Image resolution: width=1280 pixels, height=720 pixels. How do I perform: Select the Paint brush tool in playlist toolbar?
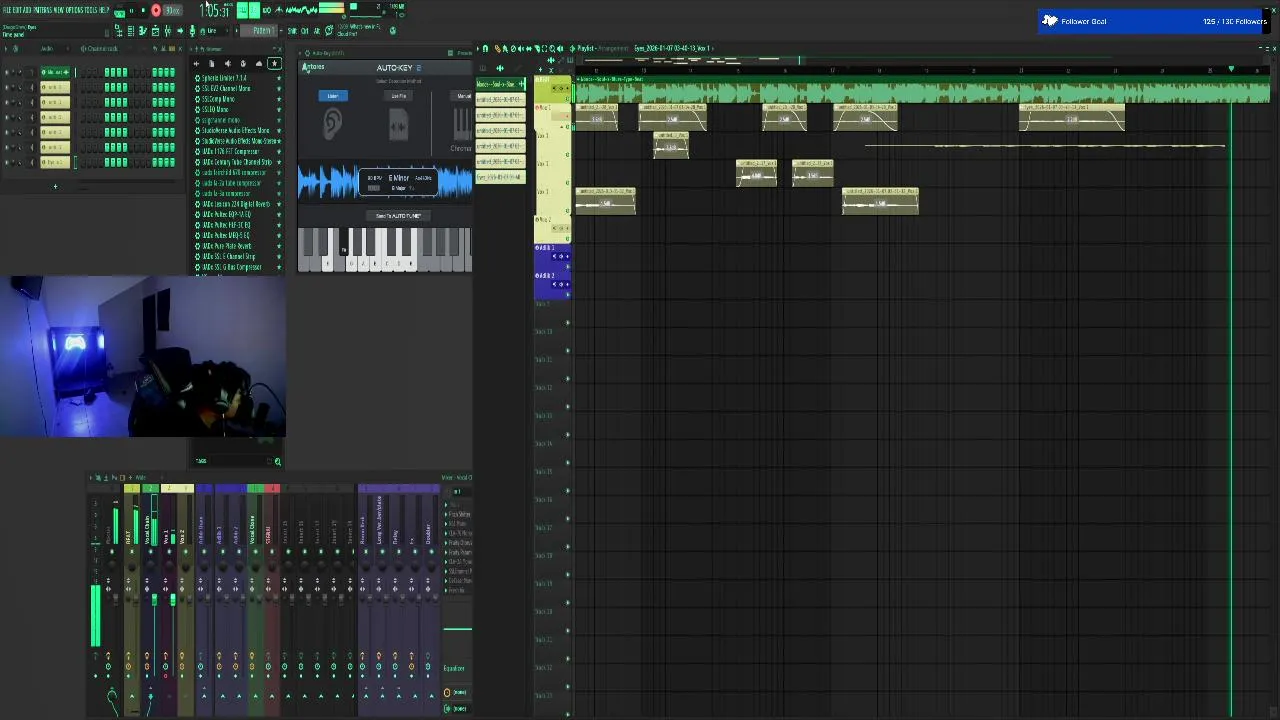(505, 48)
